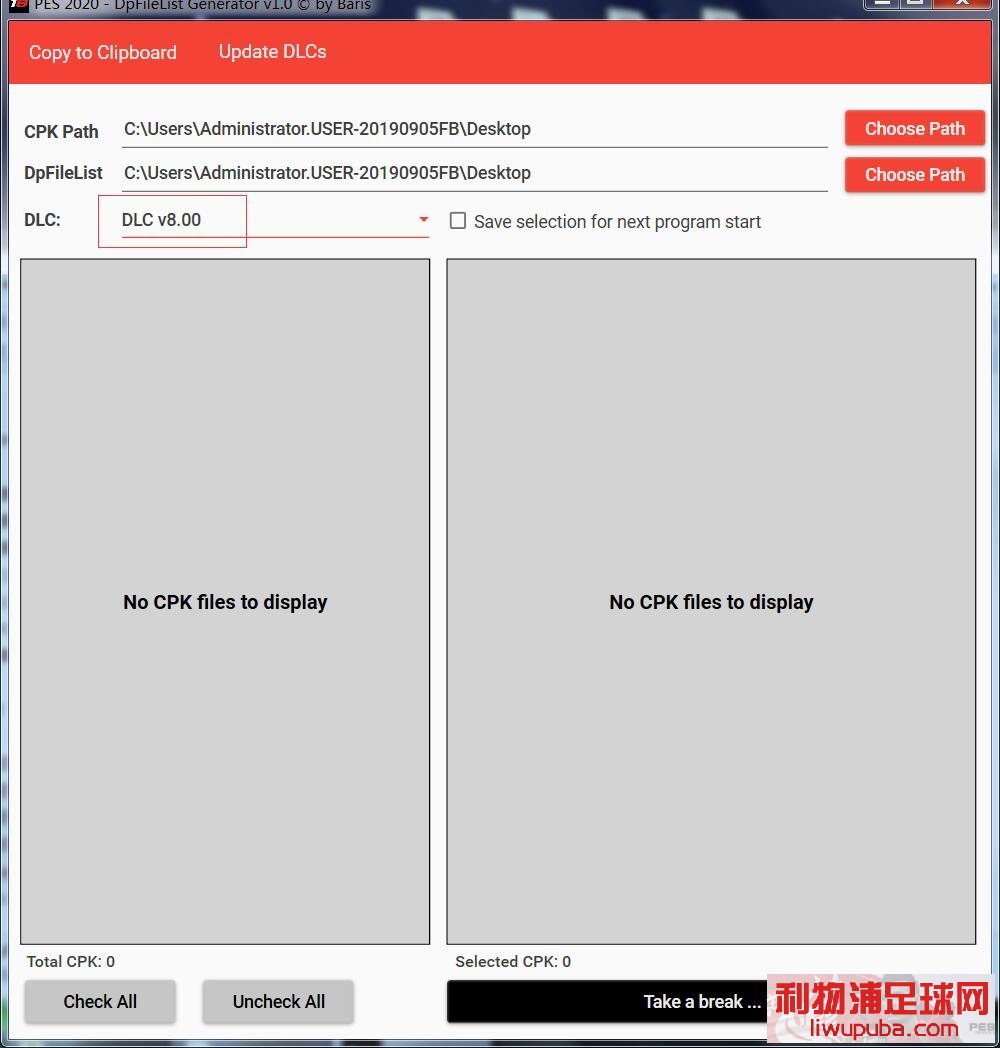
Task: Open the DLC v8.00 version dropdown
Action: [275, 220]
